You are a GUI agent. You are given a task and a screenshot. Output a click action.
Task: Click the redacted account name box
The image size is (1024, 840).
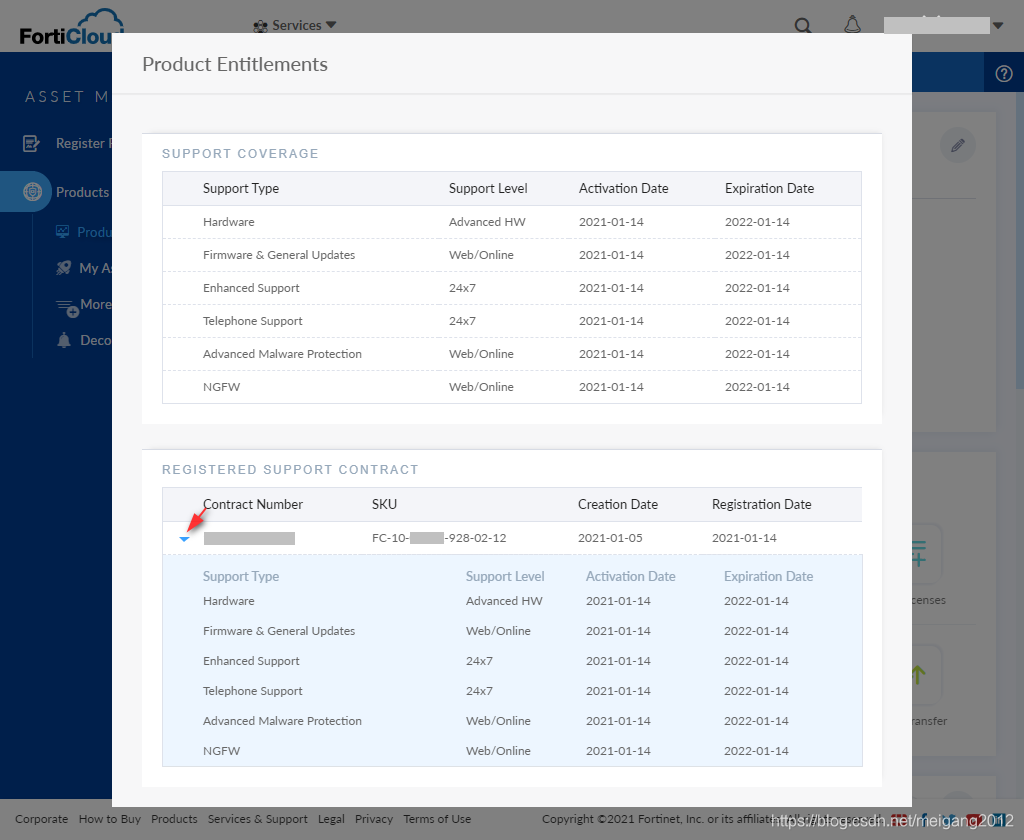(936, 25)
